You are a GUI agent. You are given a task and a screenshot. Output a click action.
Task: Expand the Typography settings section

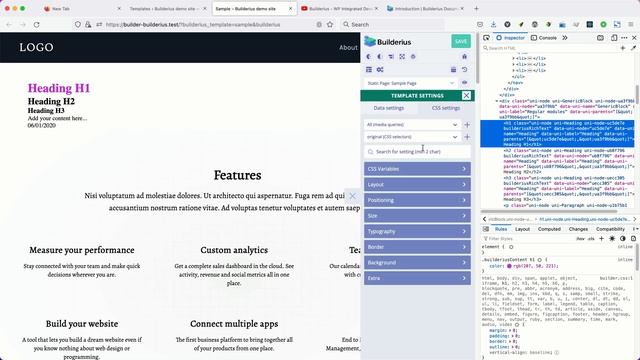pos(417,231)
